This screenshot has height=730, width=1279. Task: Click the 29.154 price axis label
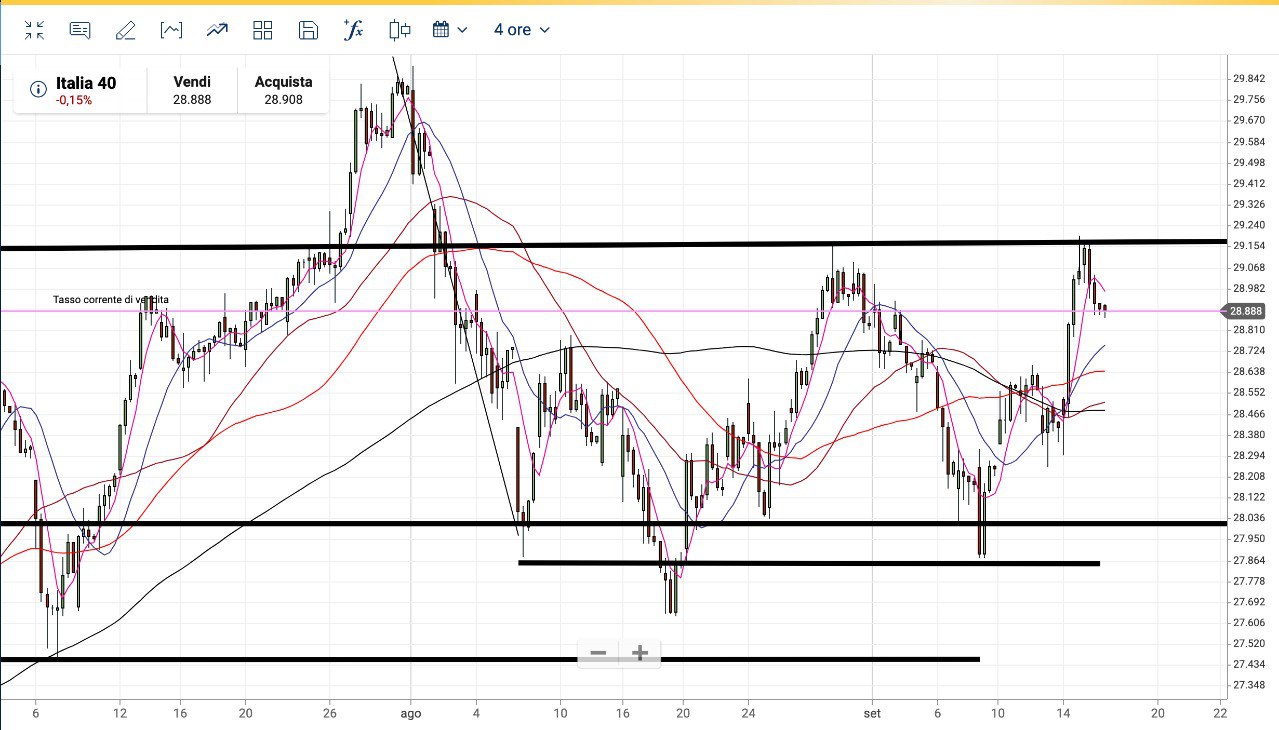coord(1249,246)
